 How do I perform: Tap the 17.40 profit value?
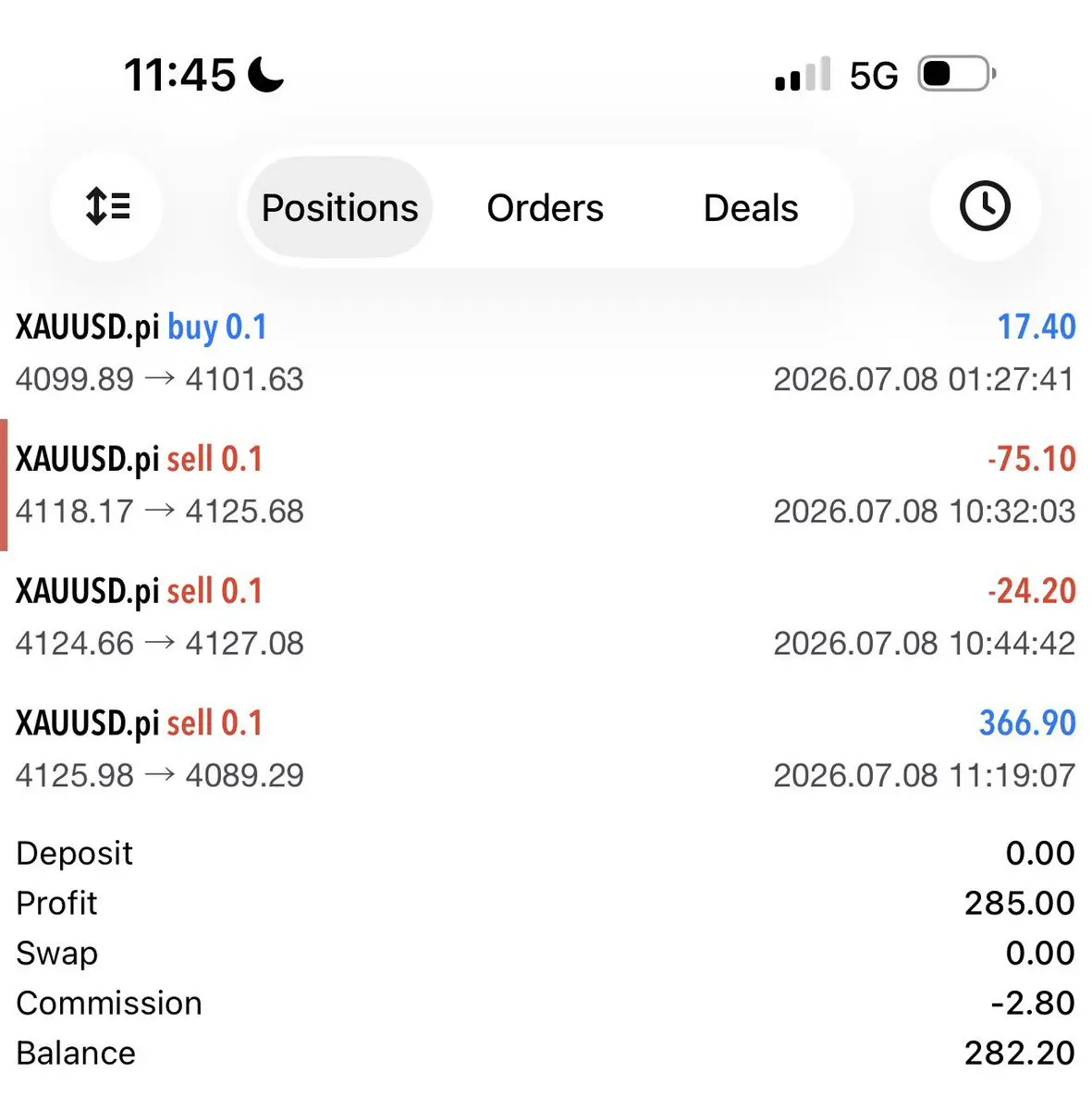[1037, 327]
